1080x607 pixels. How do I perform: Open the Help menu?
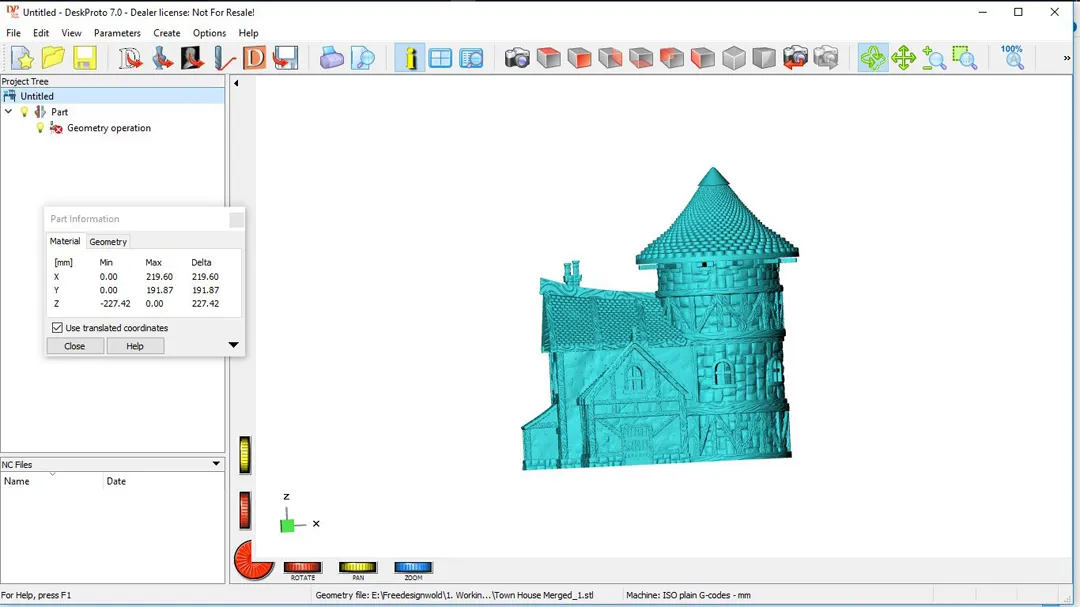pos(248,33)
